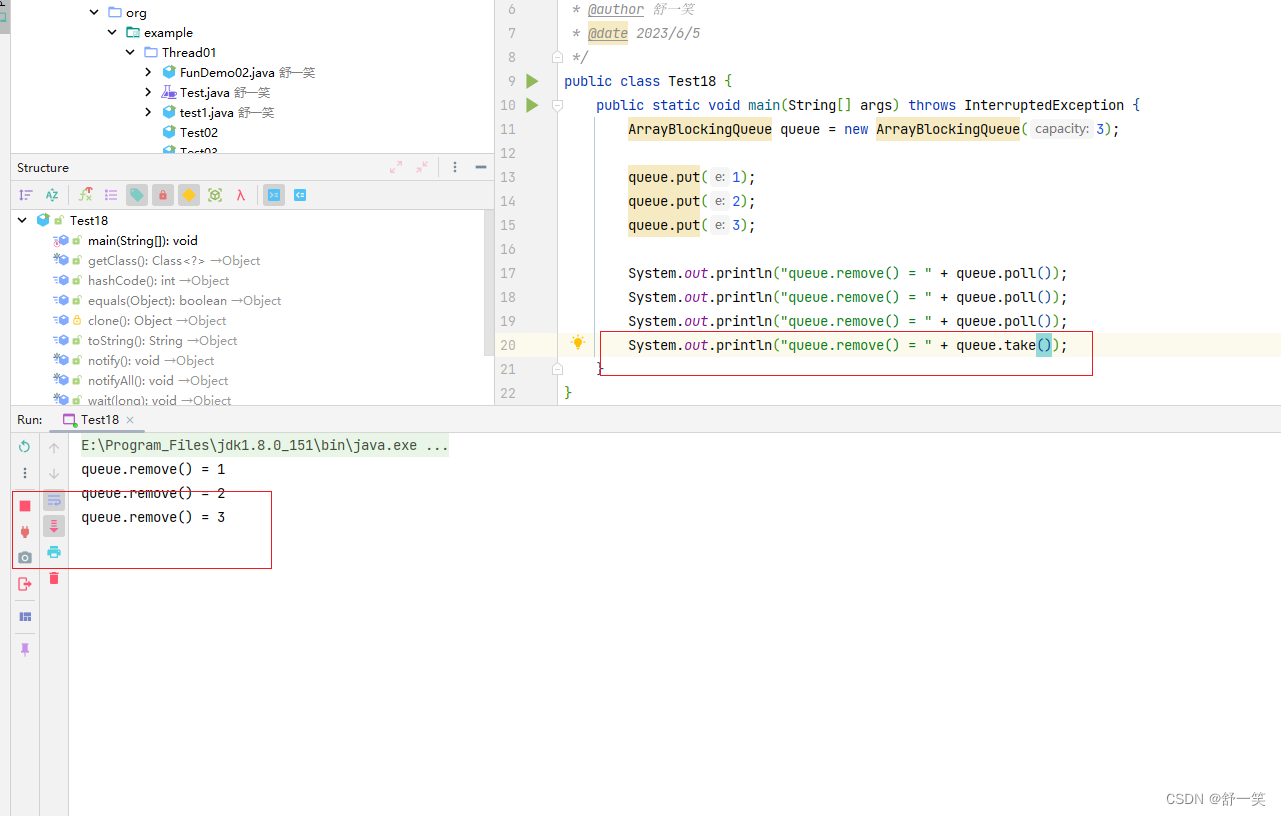Click the attach debugger plug icon
The width and height of the screenshot is (1281, 816).
pyautogui.click(x=25, y=532)
